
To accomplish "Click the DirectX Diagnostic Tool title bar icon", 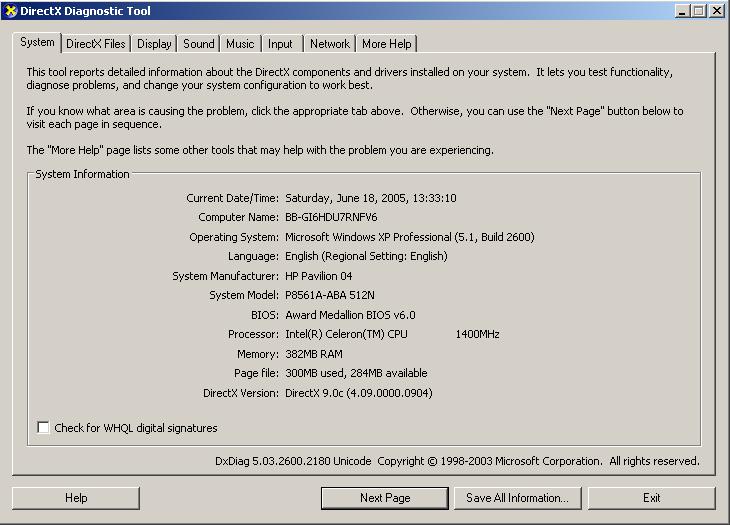I will [10, 11].
